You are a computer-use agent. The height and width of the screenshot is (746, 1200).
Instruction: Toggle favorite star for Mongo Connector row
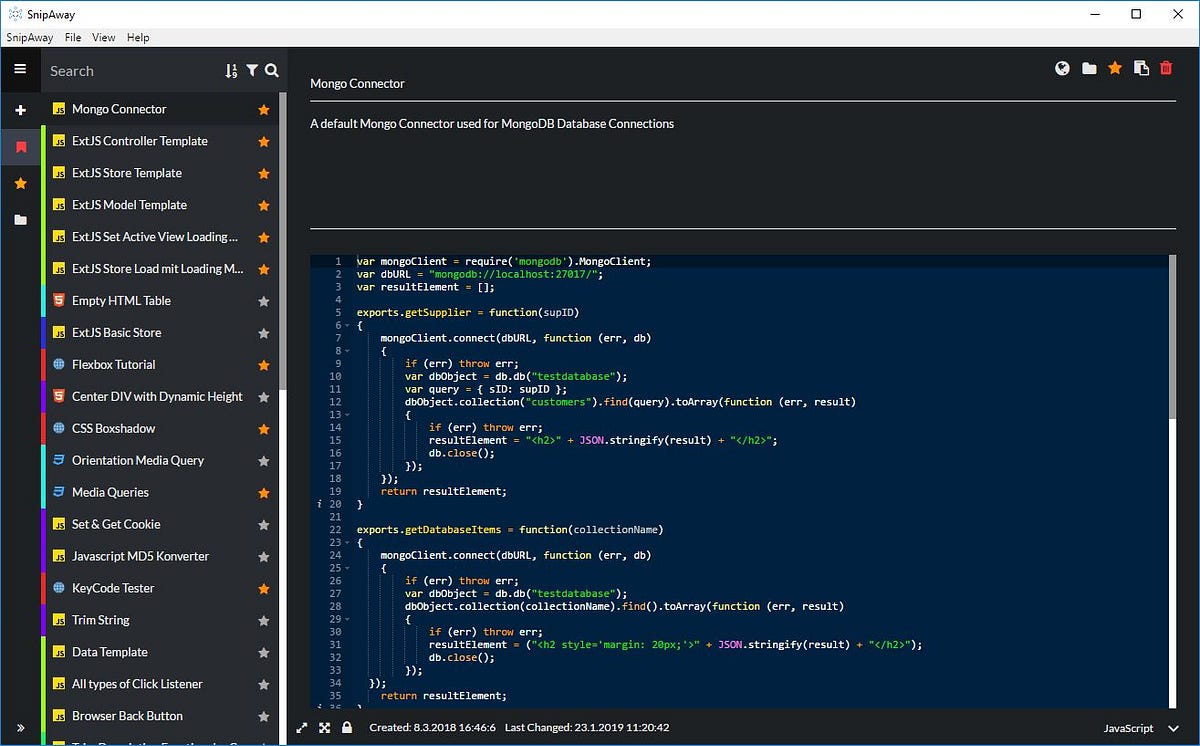[x=264, y=110]
